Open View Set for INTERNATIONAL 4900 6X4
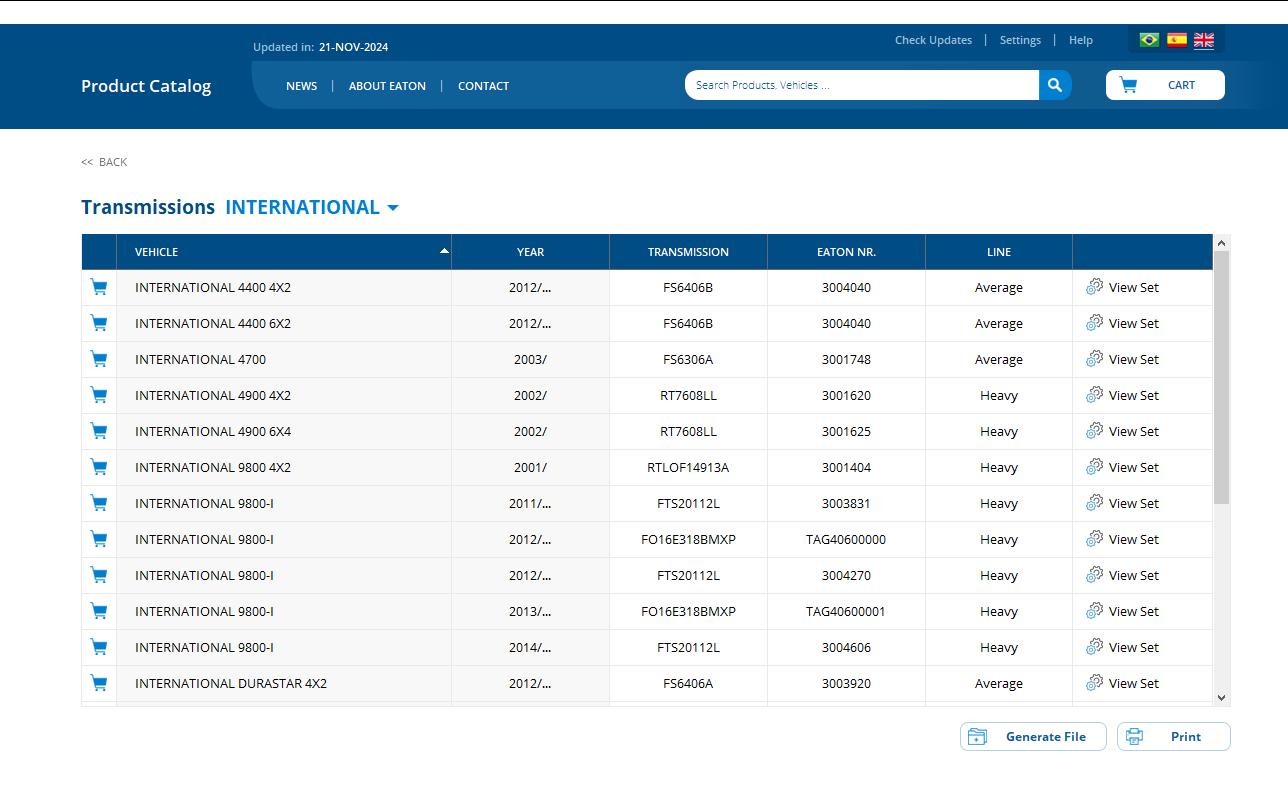 point(1123,431)
